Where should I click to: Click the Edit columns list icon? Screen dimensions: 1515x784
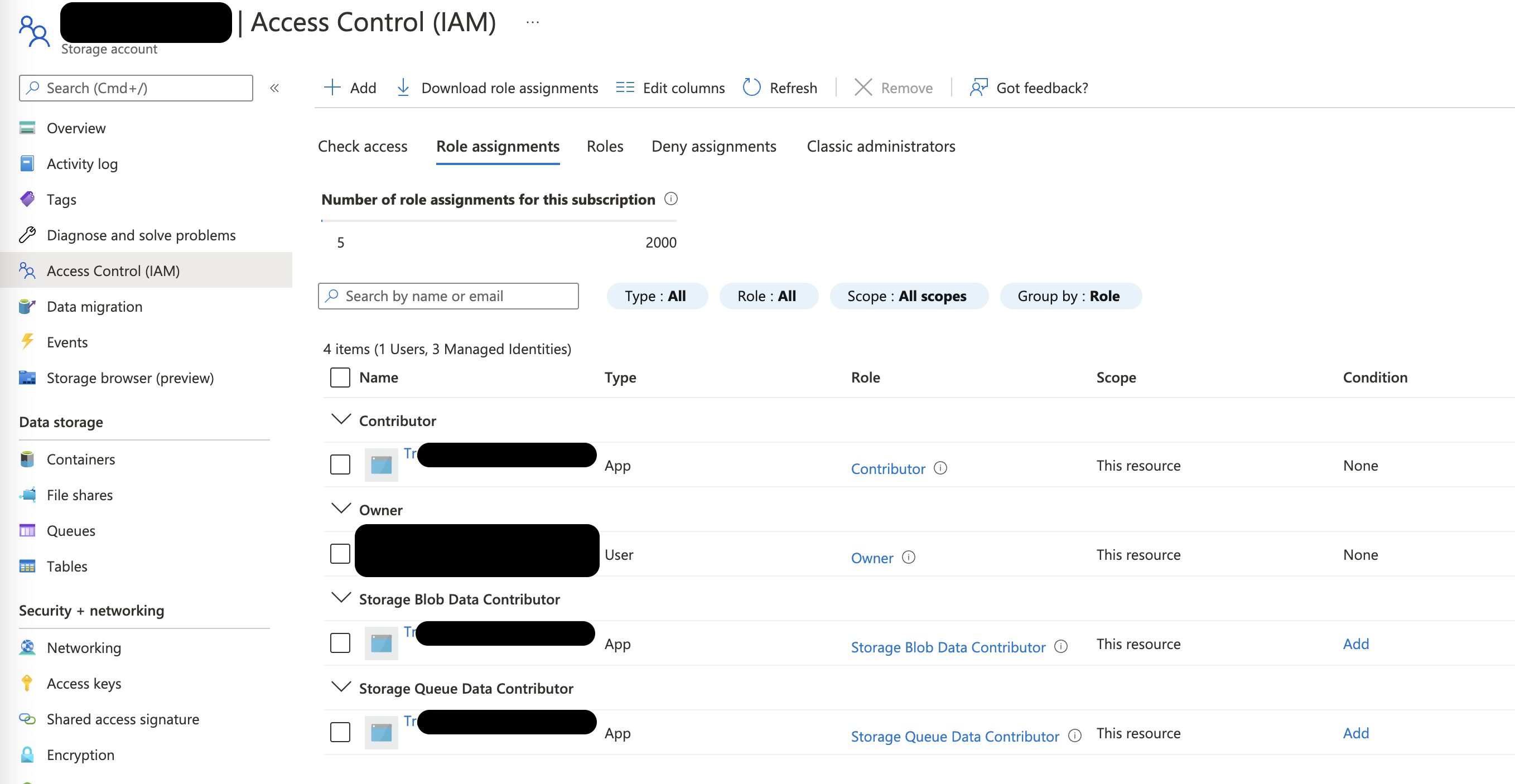pyautogui.click(x=625, y=88)
